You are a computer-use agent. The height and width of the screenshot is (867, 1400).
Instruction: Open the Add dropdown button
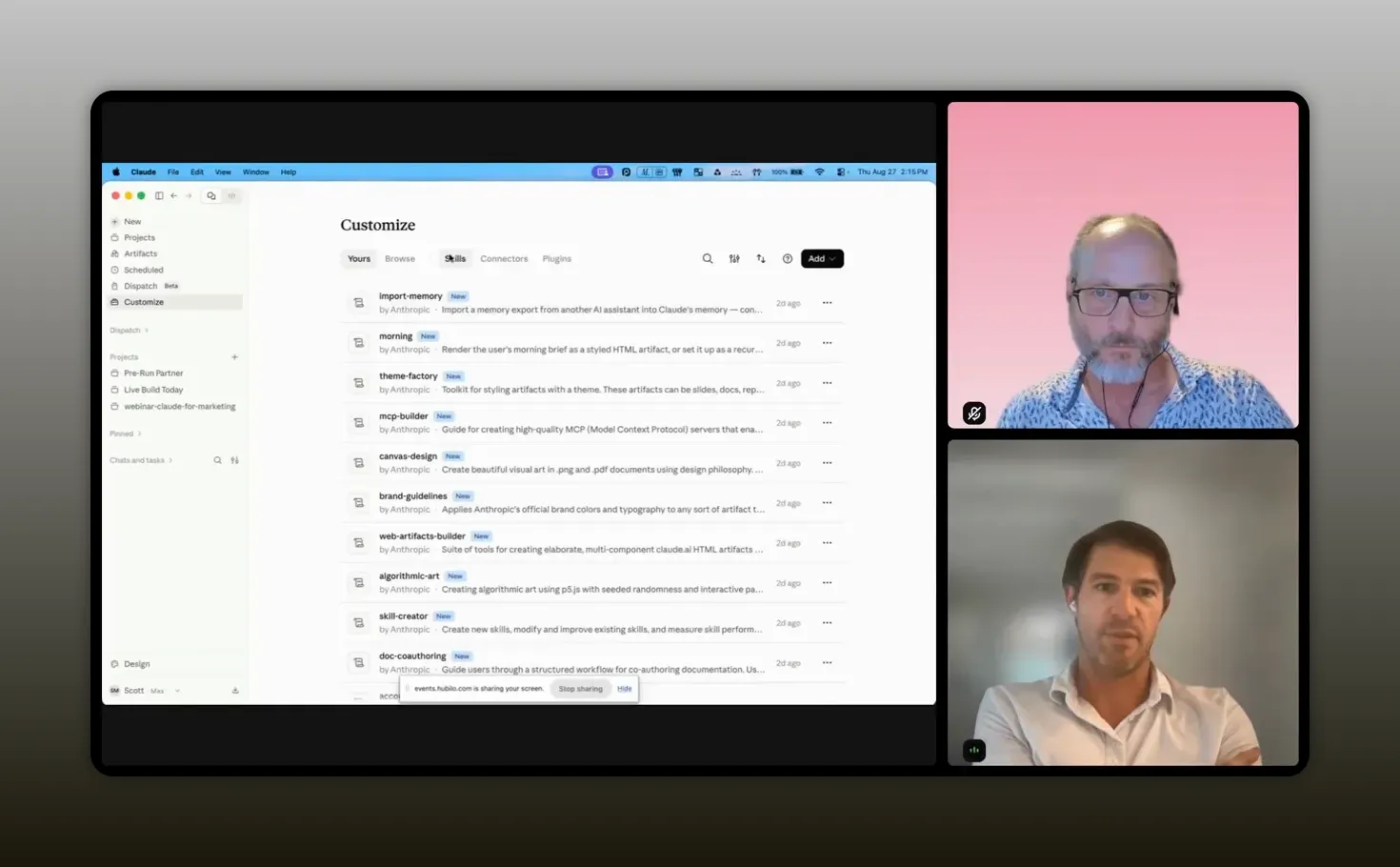pos(822,259)
